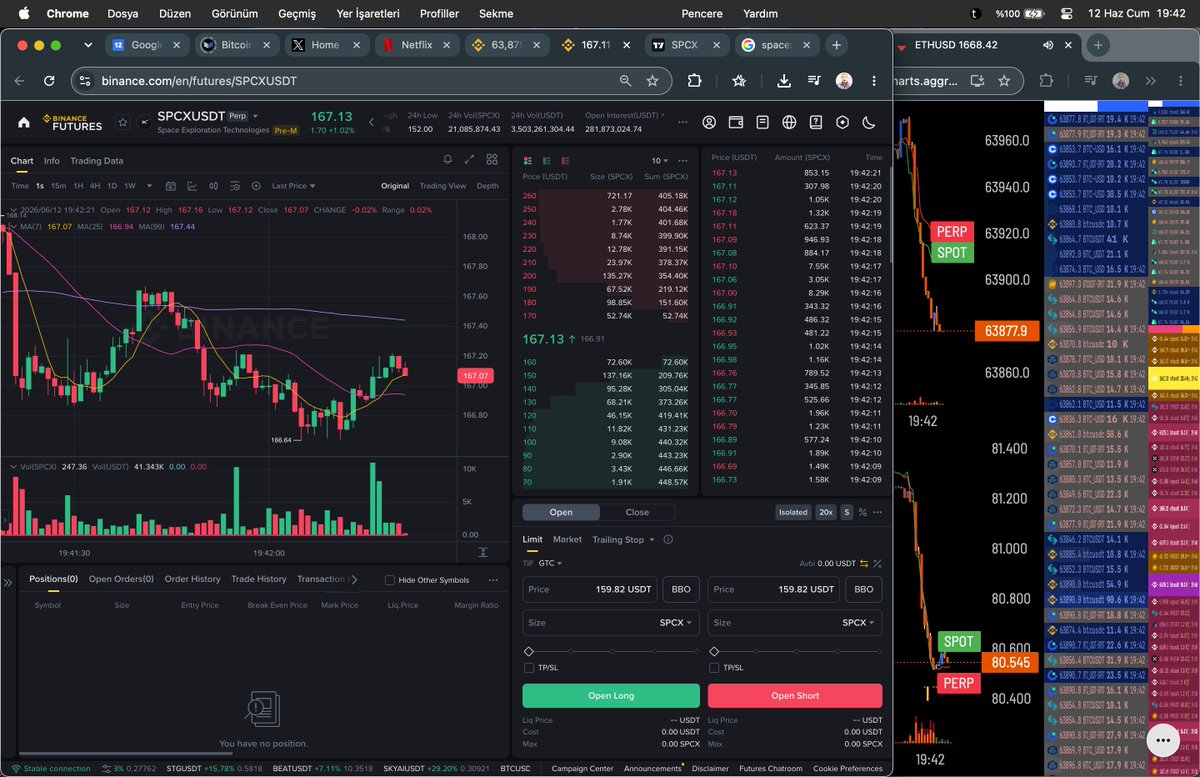Reload the Binance page in Chrome
1200x777 pixels.
tap(49, 81)
